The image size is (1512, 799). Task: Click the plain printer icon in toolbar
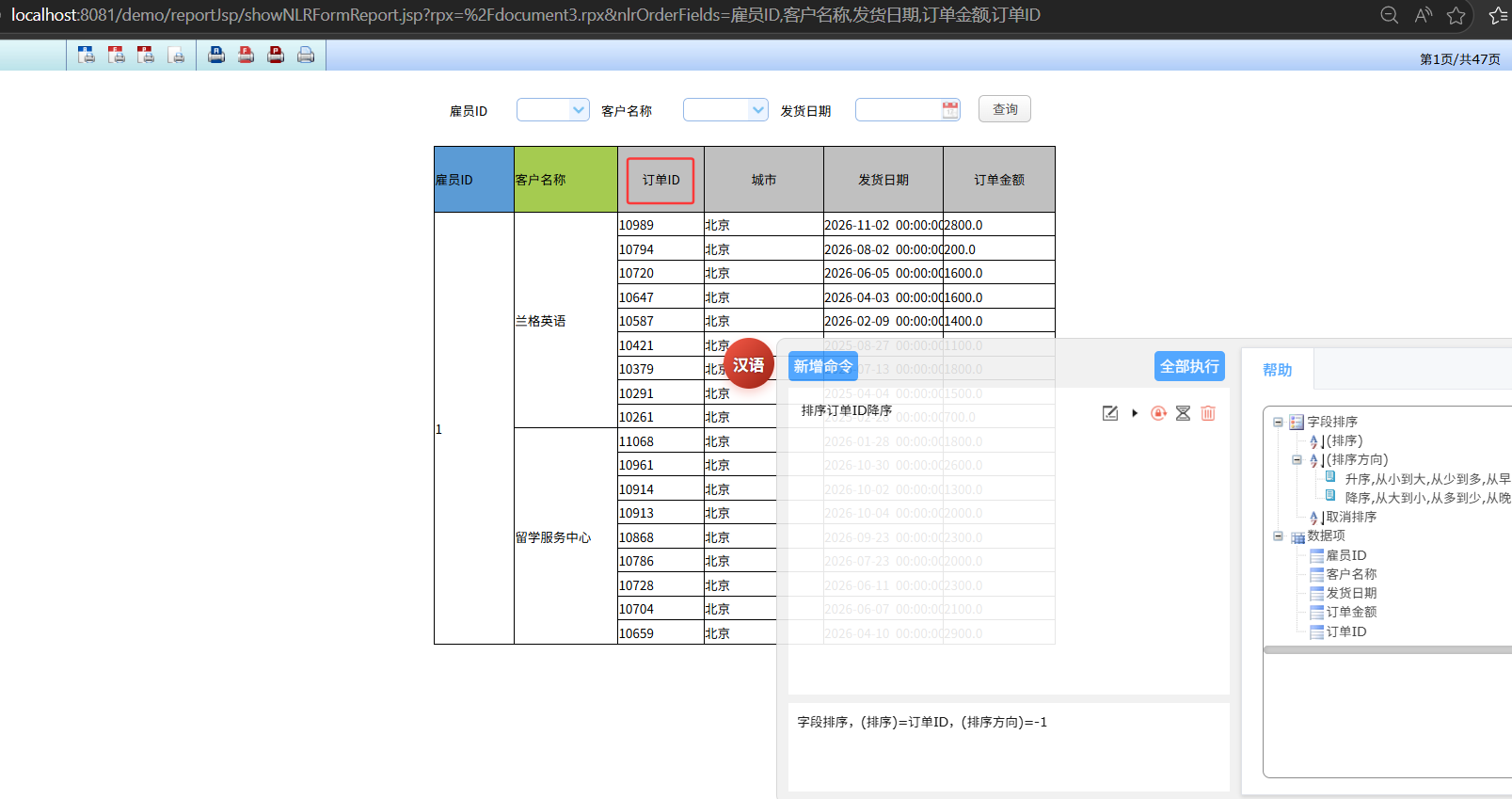point(306,55)
